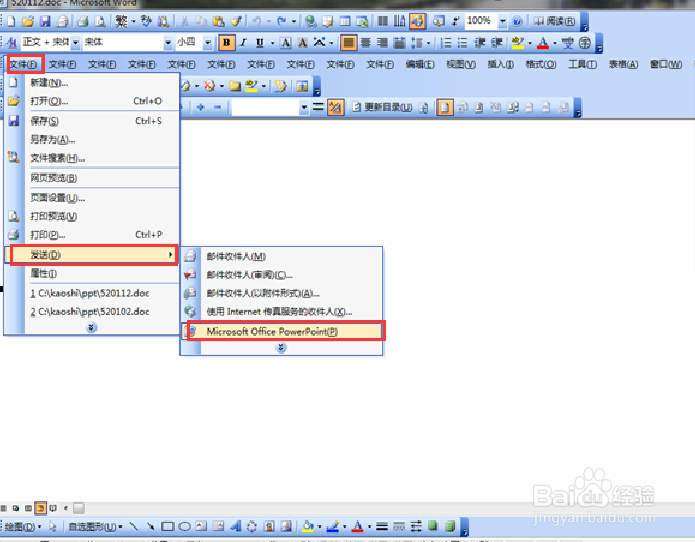Toggle the Drawing toolbar button
Screen dimensions: 695x542
(x=417, y=21)
